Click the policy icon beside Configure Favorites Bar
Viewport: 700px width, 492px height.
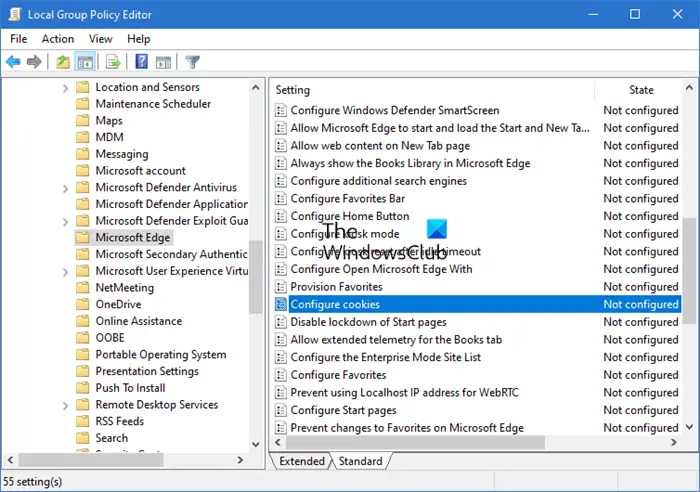[280, 198]
